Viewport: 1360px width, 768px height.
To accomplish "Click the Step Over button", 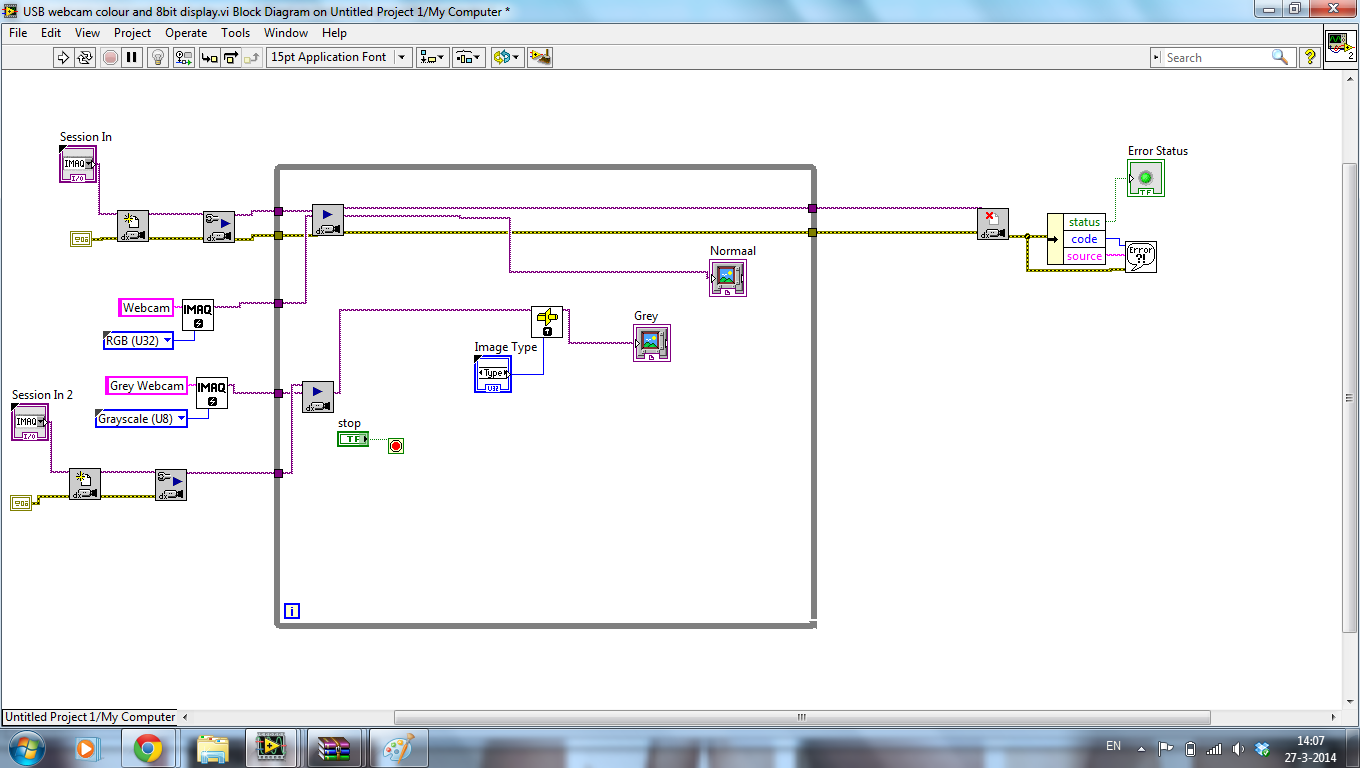I will coord(231,57).
